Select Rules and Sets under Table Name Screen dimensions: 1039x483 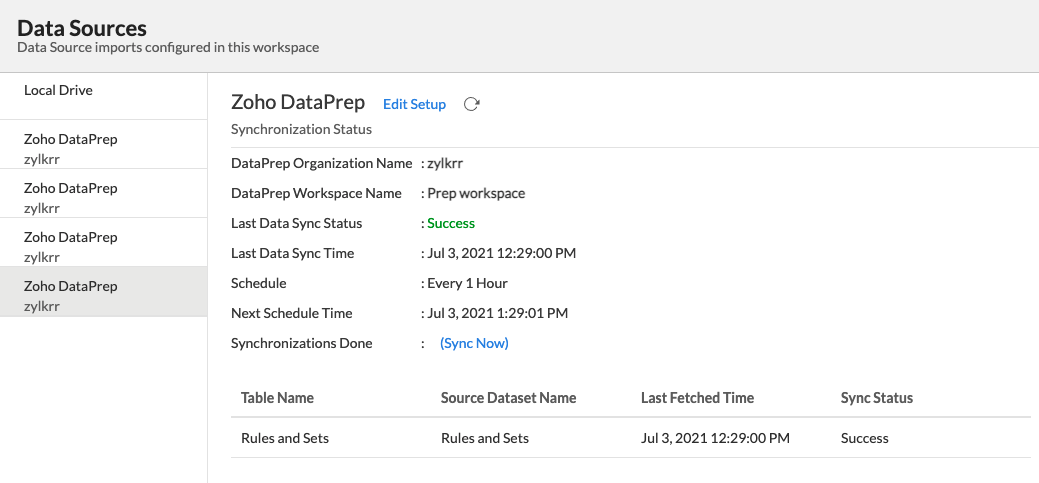[285, 438]
